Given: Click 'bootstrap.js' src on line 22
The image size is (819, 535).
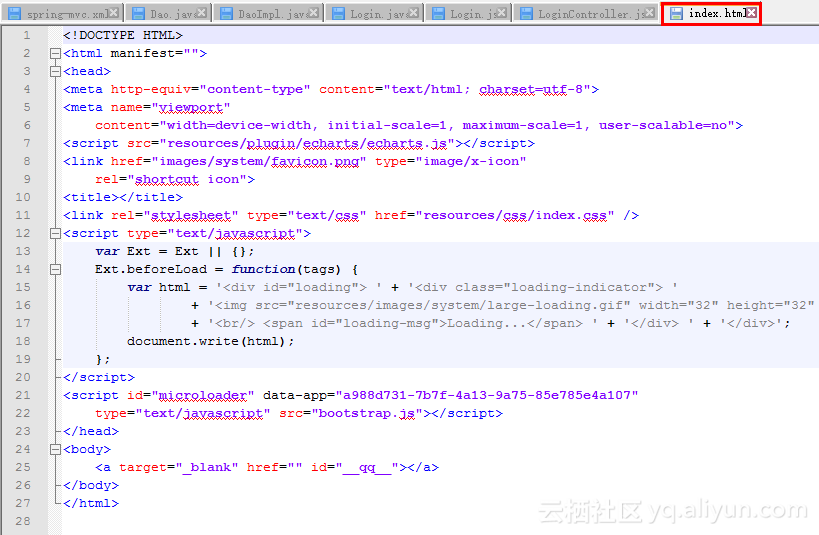Looking at the screenshot, I should pyautogui.click(x=367, y=413).
